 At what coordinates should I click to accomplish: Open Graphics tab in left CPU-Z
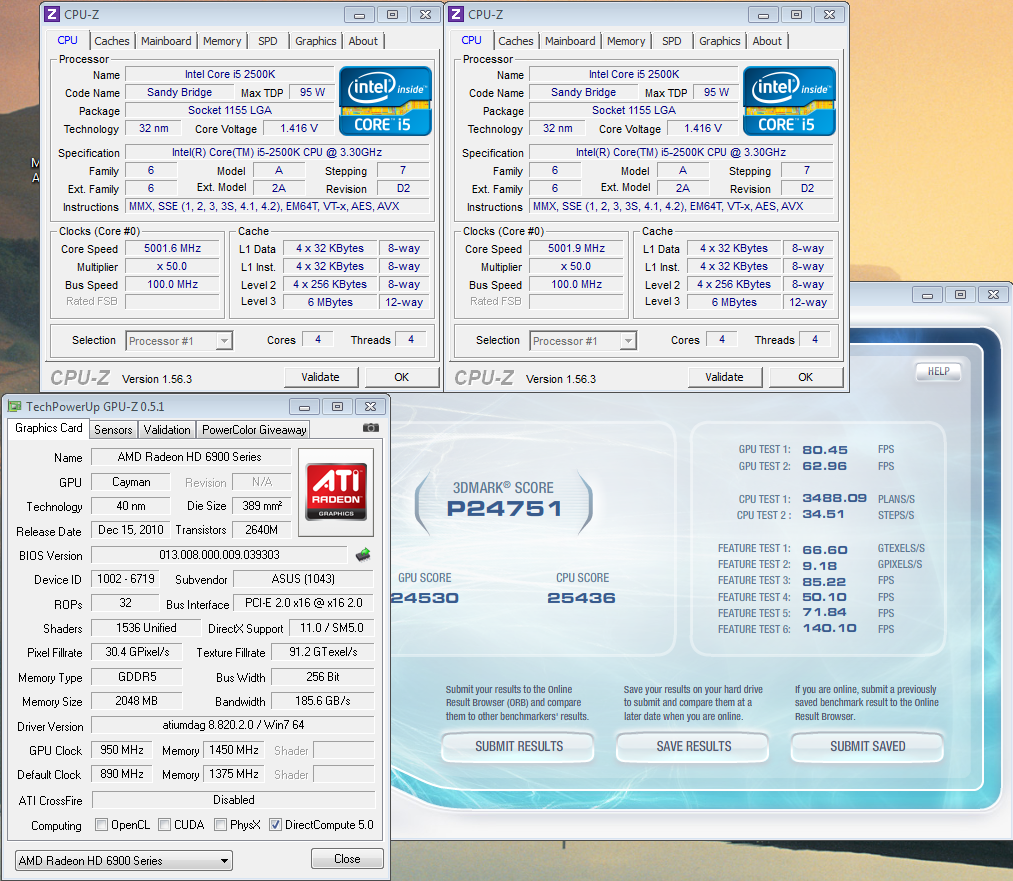[315, 41]
